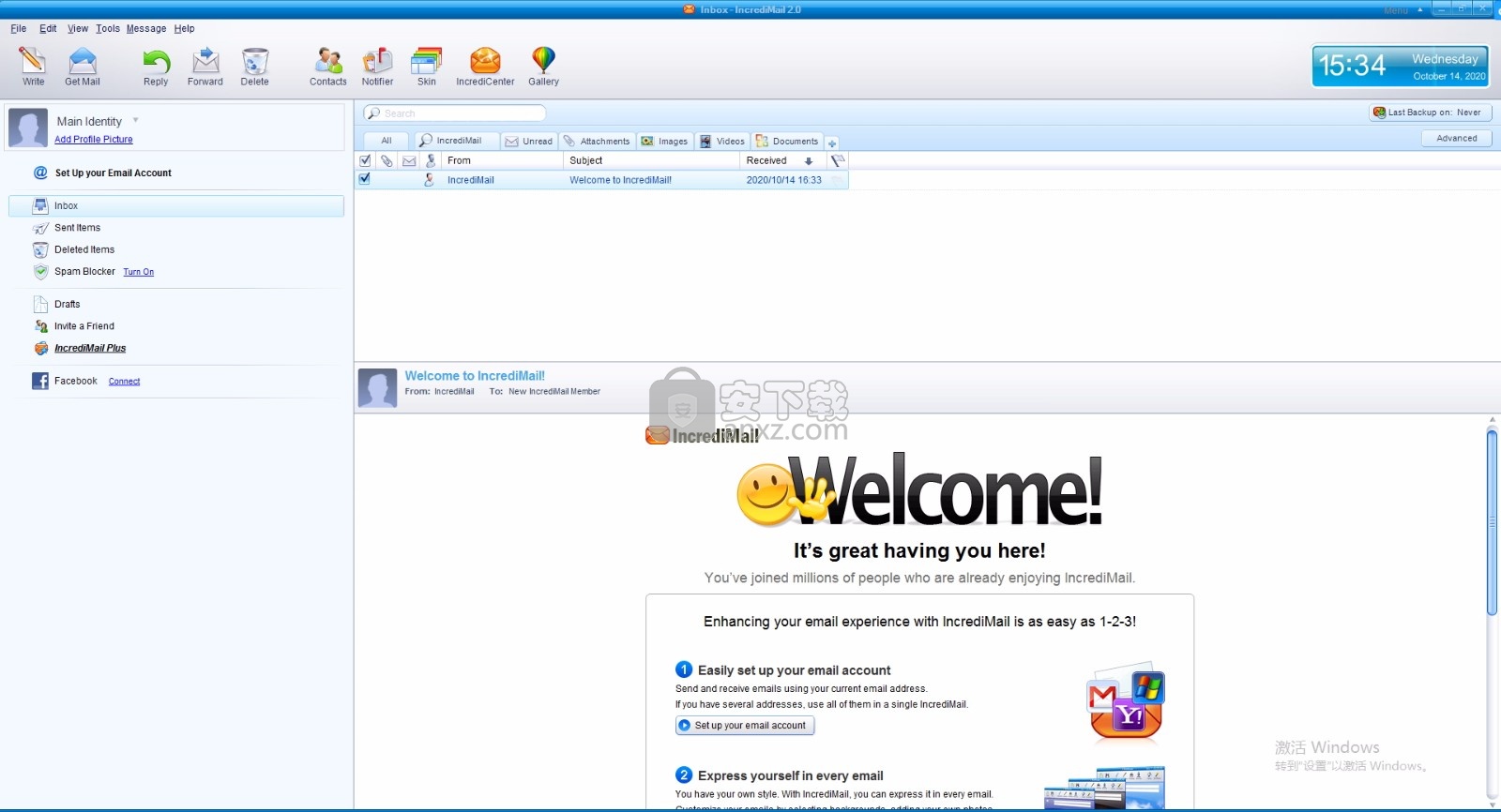Switch to the All filter tab
1501x812 pixels.
(x=387, y=141)
